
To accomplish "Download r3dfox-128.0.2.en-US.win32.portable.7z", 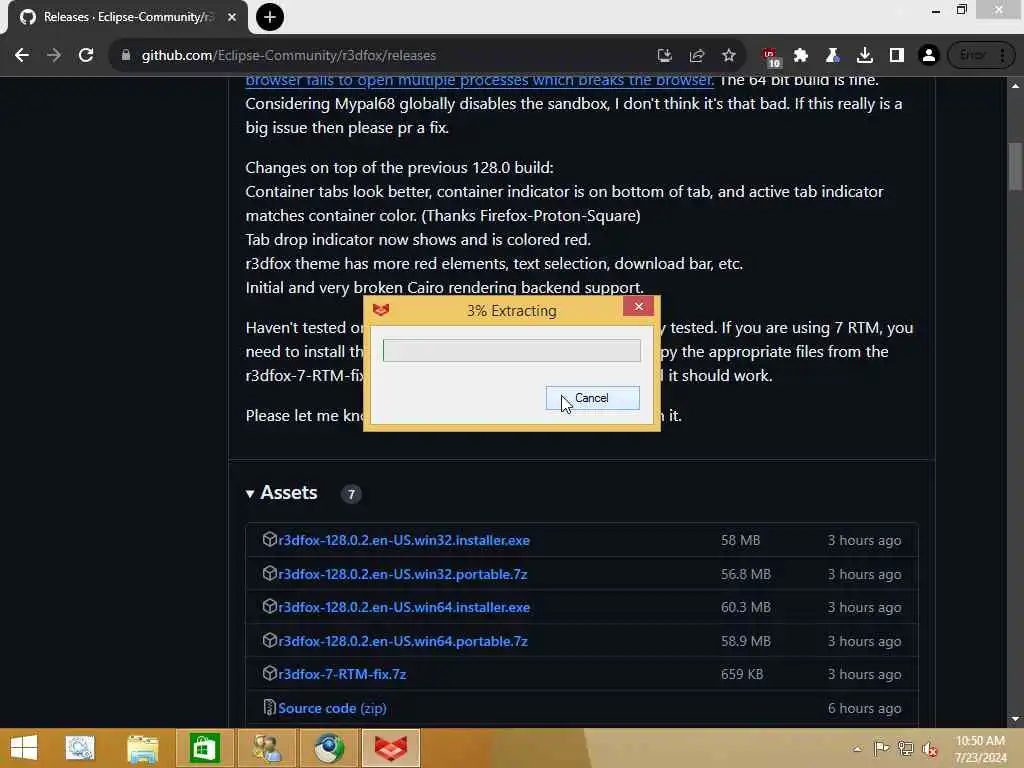I will point(402,575).
